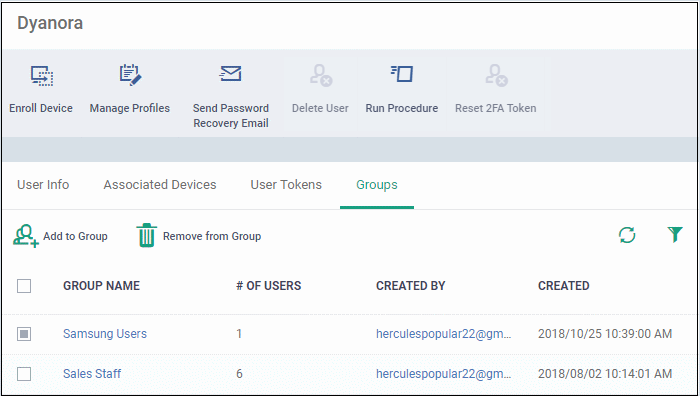Send Password Recovery Email envelope icon
700x396 pixels.
(230, 74)
